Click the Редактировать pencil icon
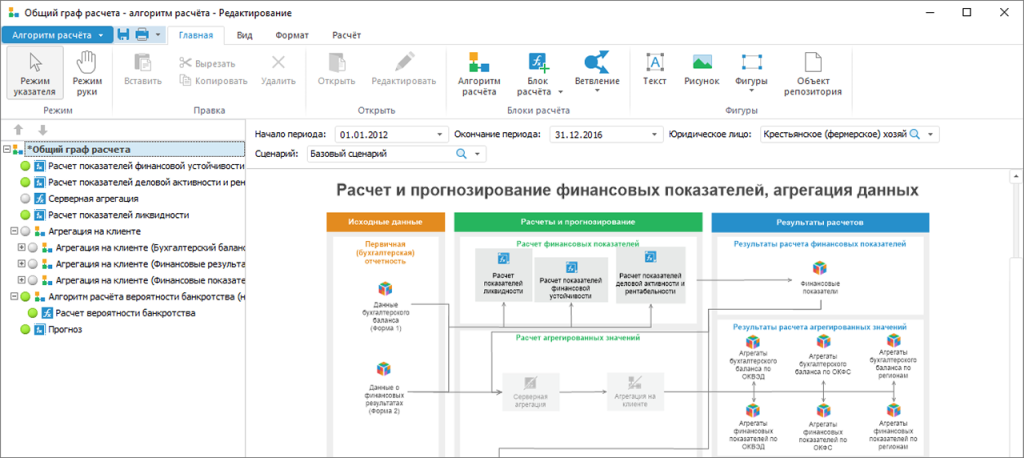Image resolution: width=1024 pixels, height=458 pixels. point(404,63)
